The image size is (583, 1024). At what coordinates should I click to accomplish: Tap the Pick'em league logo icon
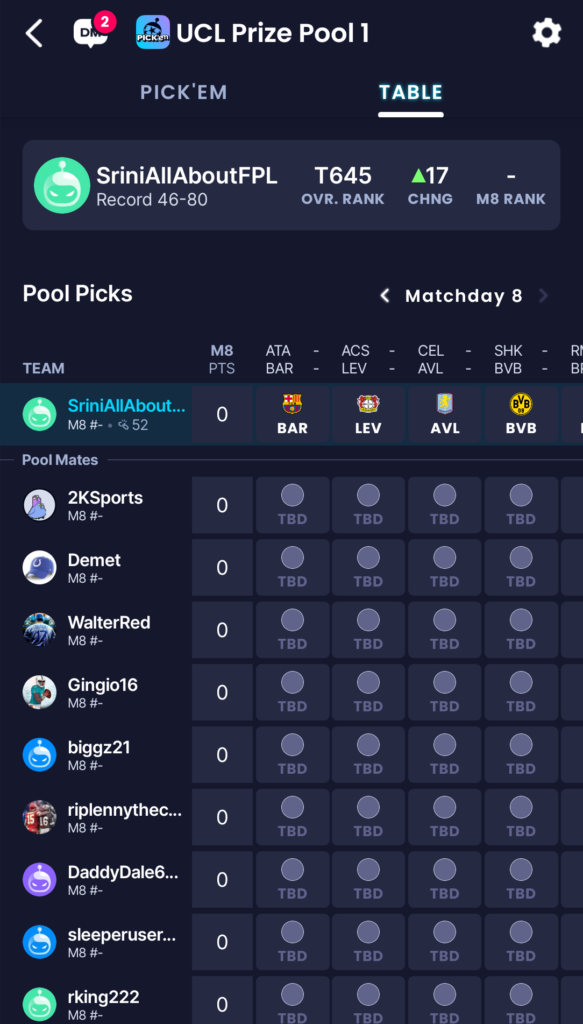tap(153, 32)
